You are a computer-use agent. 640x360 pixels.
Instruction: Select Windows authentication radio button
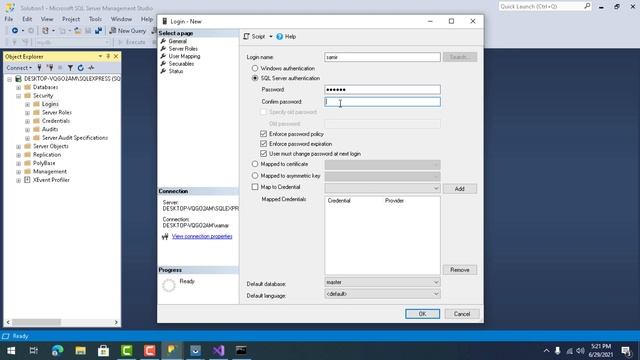tap(255, 68)
